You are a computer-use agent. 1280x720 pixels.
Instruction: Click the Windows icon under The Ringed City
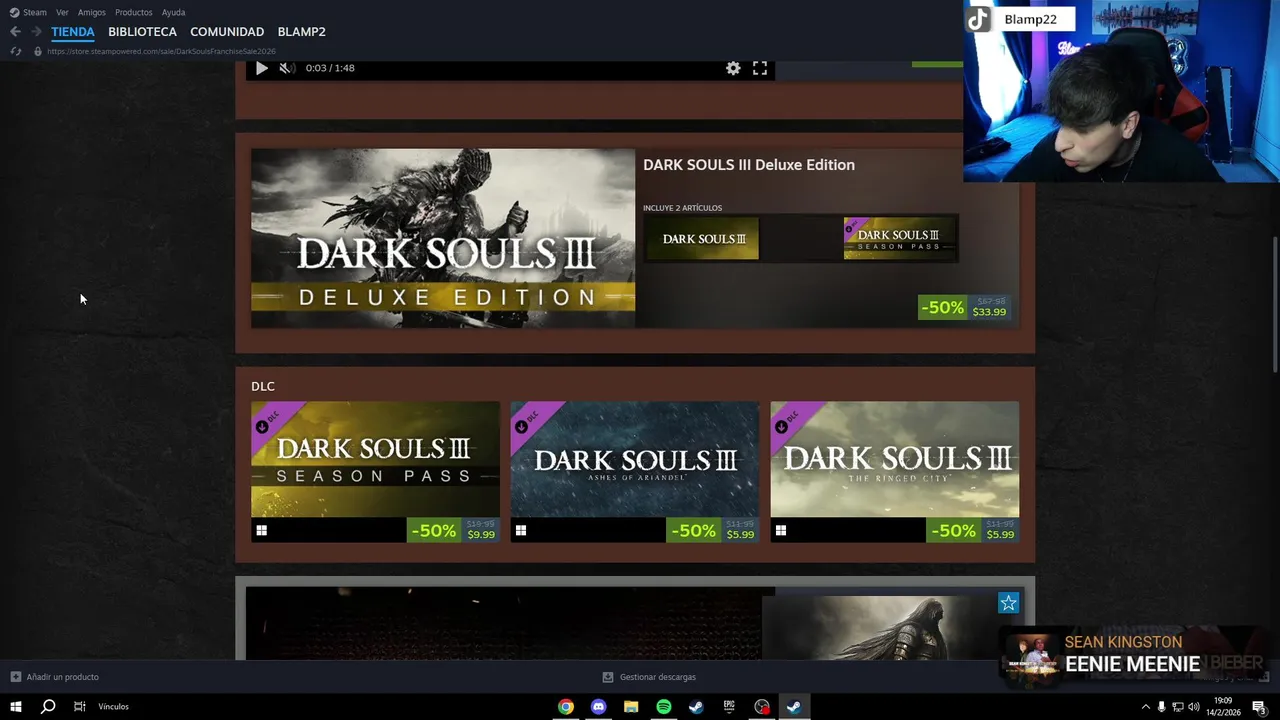coord(781,531)
